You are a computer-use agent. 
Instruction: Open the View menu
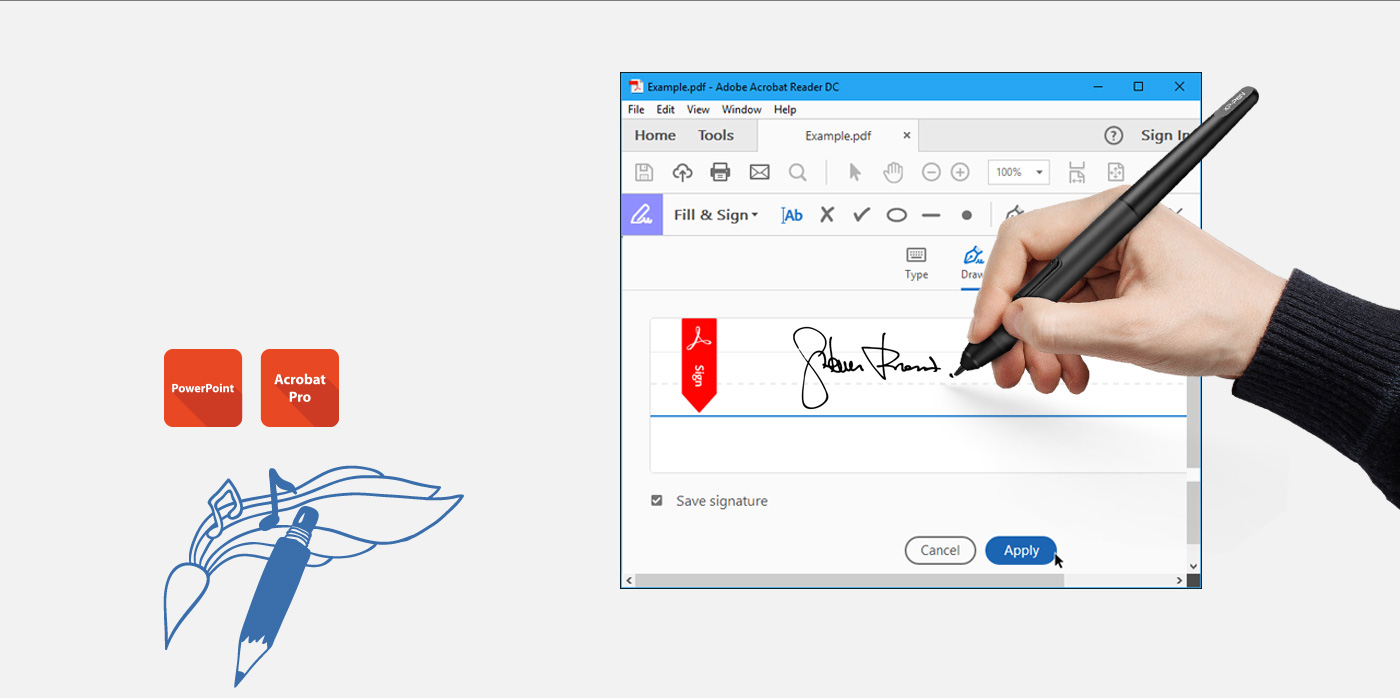click(697, 110)
